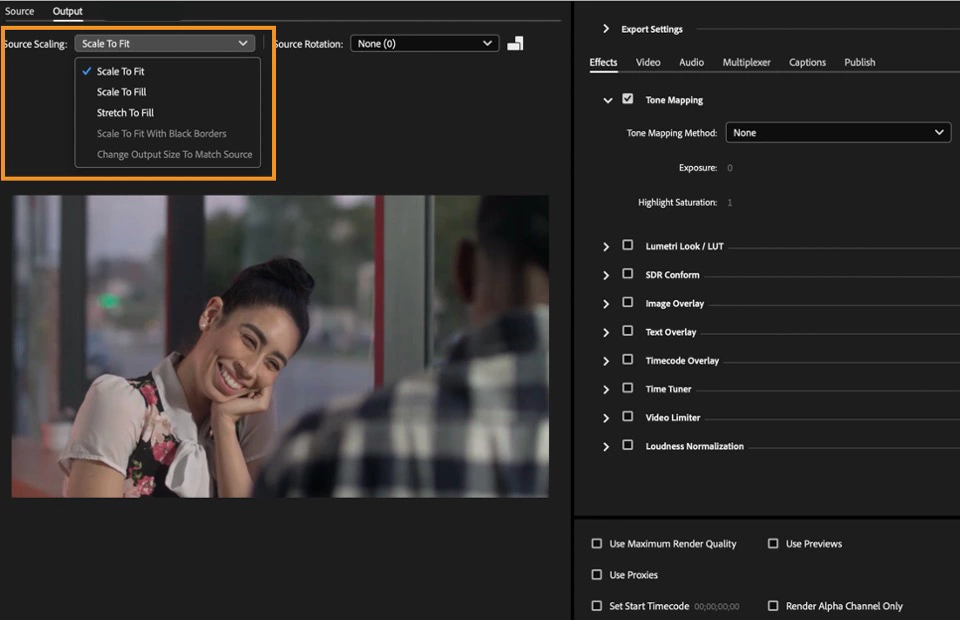Enable Use Proxies
This screenshot has width=960, height=620.
pos(597,575)
